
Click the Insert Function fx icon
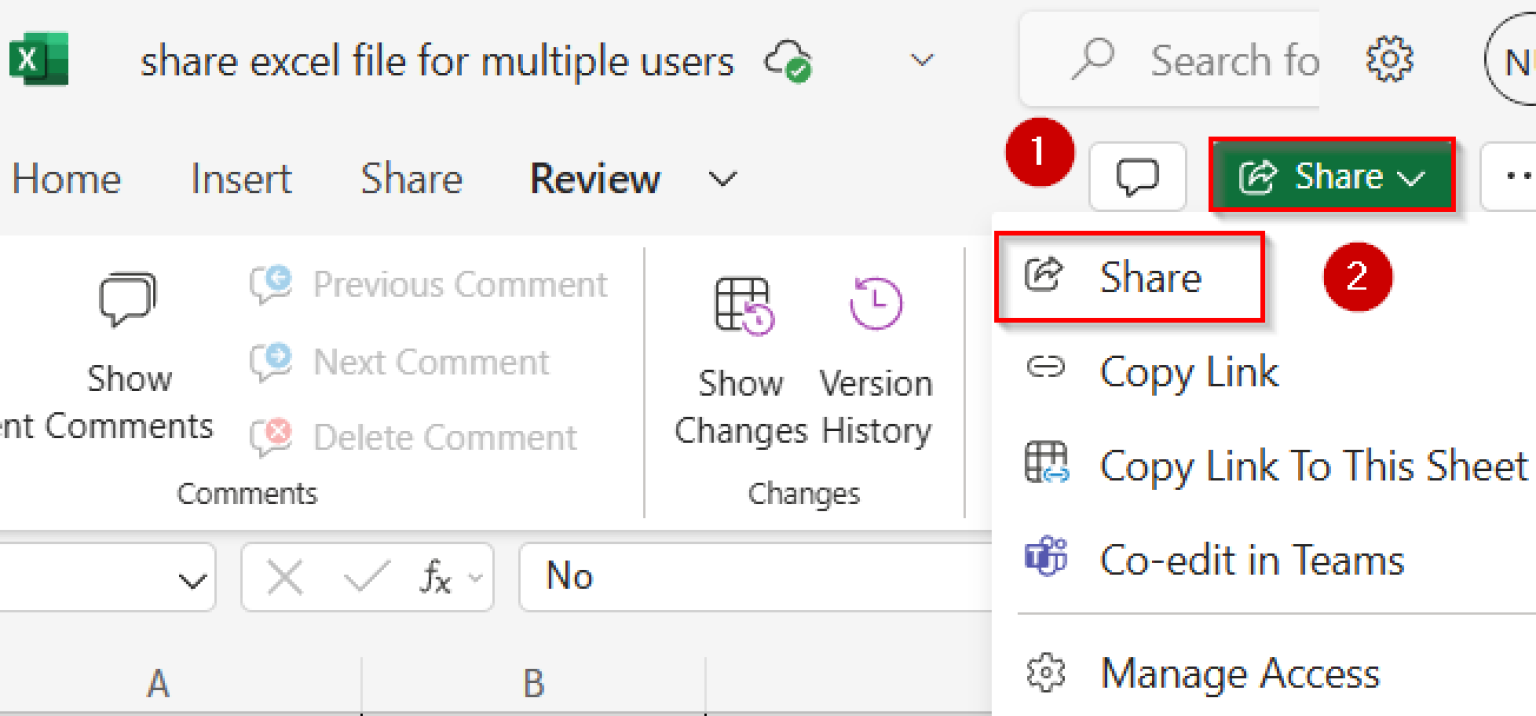437,577
